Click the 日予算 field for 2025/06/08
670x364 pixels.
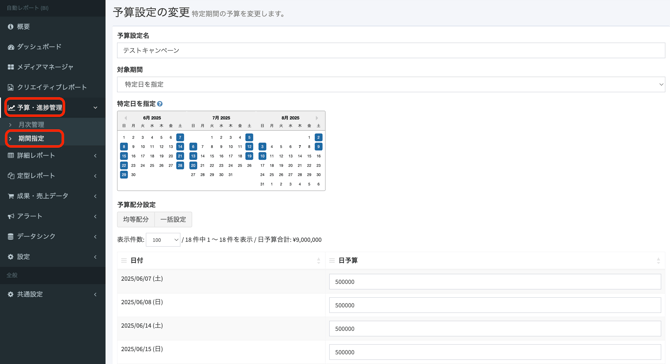tap(495, 305)
